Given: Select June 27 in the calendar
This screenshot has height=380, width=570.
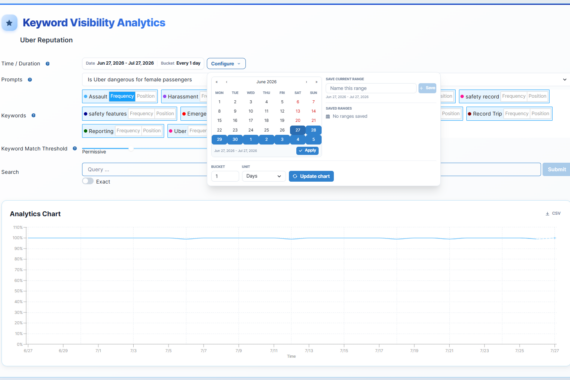Looking at the screenshot, I should 298,130.
